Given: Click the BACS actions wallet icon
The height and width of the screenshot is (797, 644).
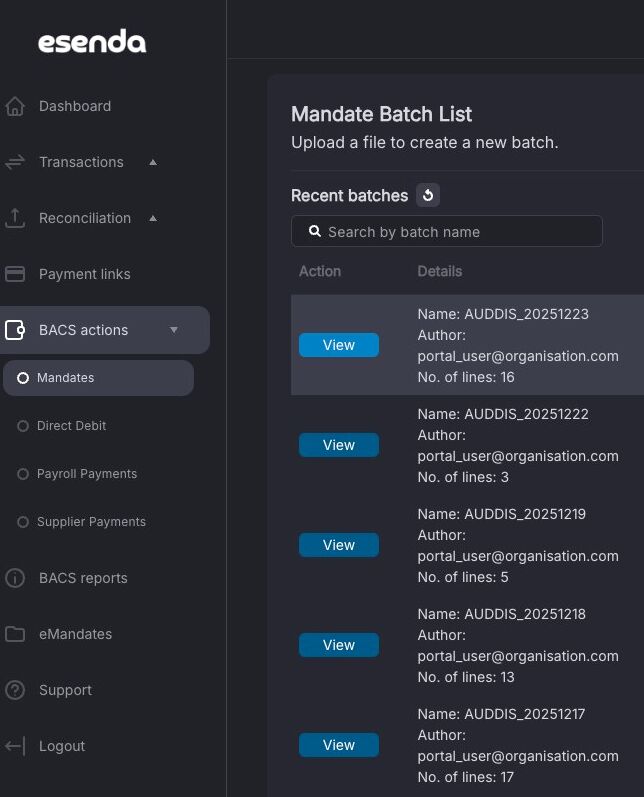Looking at the screenshot, I should tap(15, 330).
